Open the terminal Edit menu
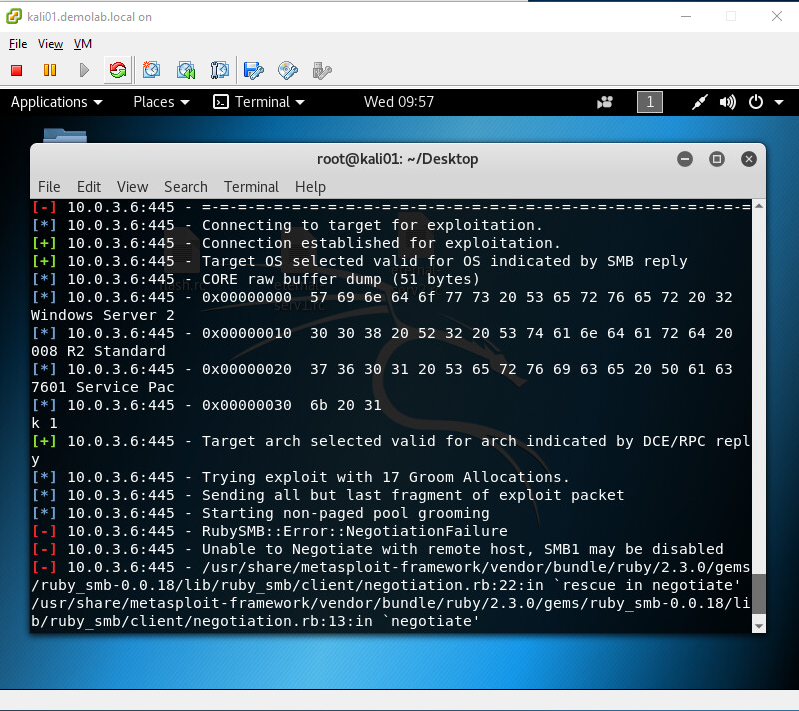 point(89,187)
